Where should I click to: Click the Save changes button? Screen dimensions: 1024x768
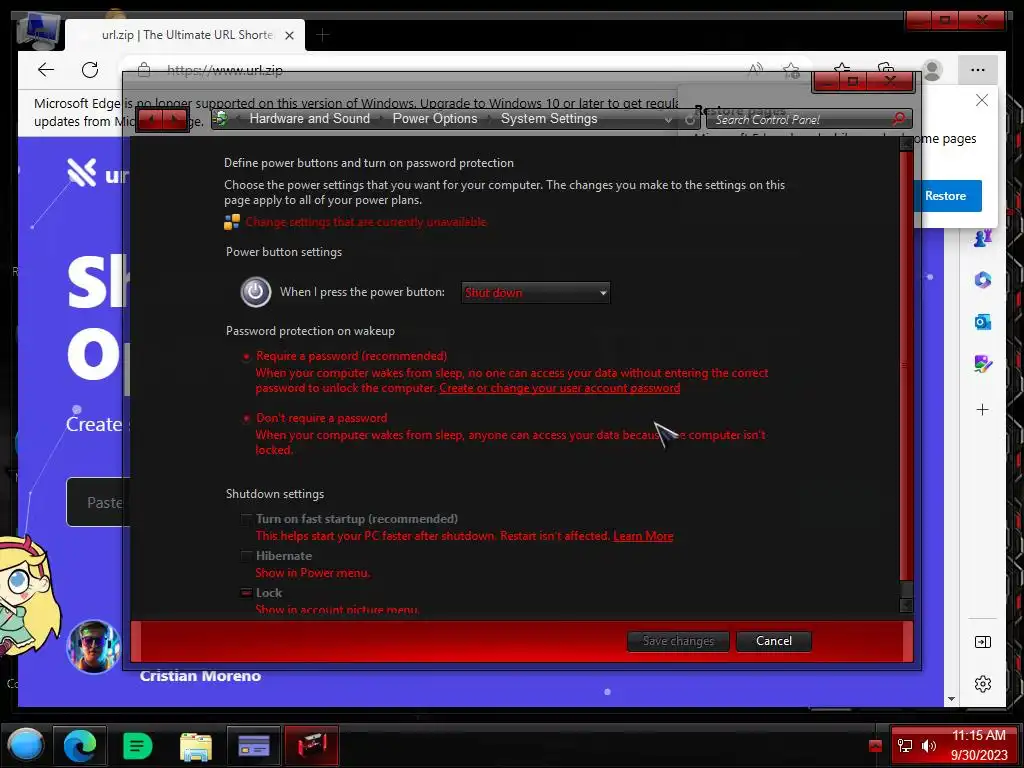[678, 641]
